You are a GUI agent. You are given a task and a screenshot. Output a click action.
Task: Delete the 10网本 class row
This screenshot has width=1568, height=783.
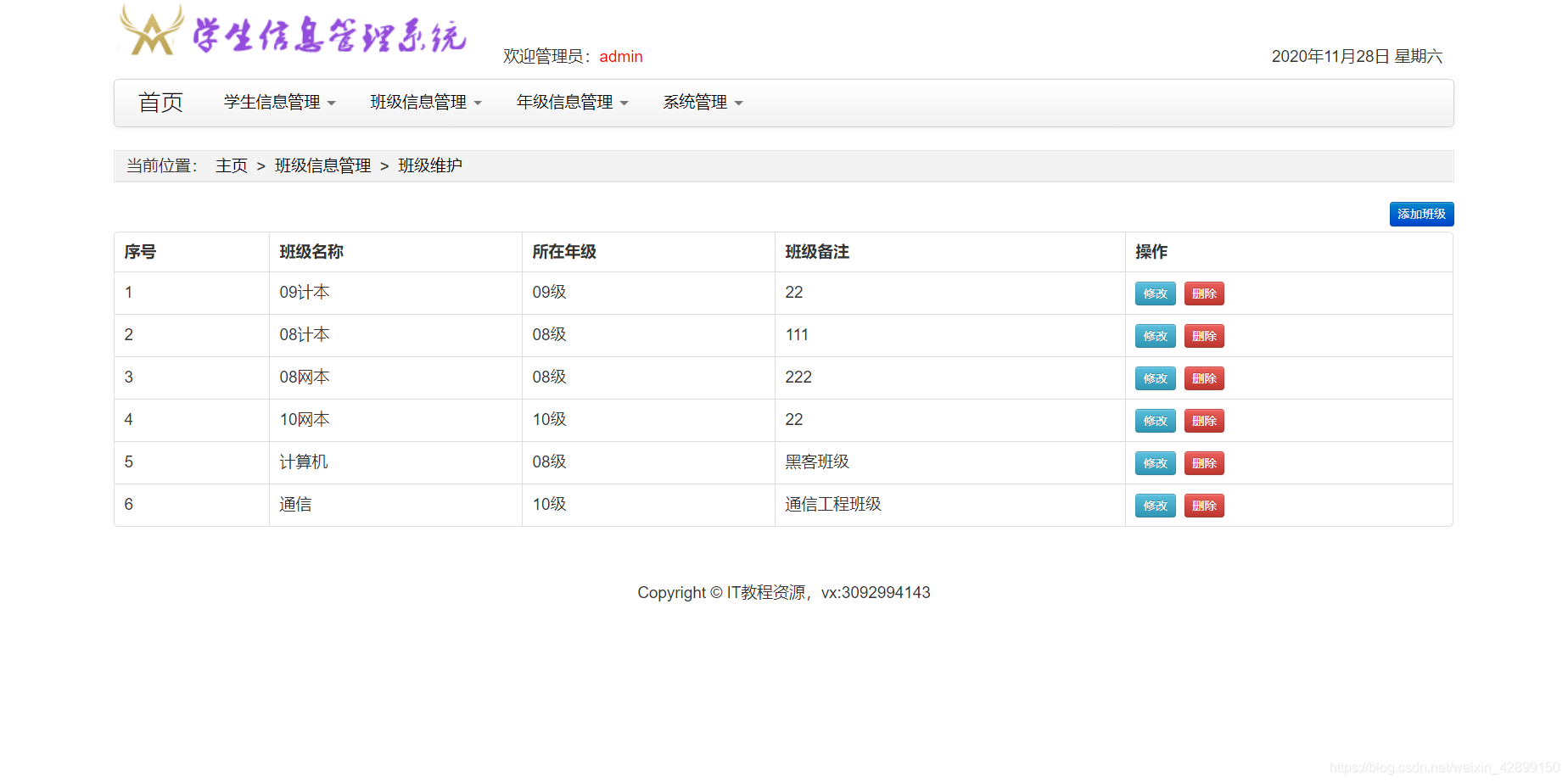[1204, 421]
